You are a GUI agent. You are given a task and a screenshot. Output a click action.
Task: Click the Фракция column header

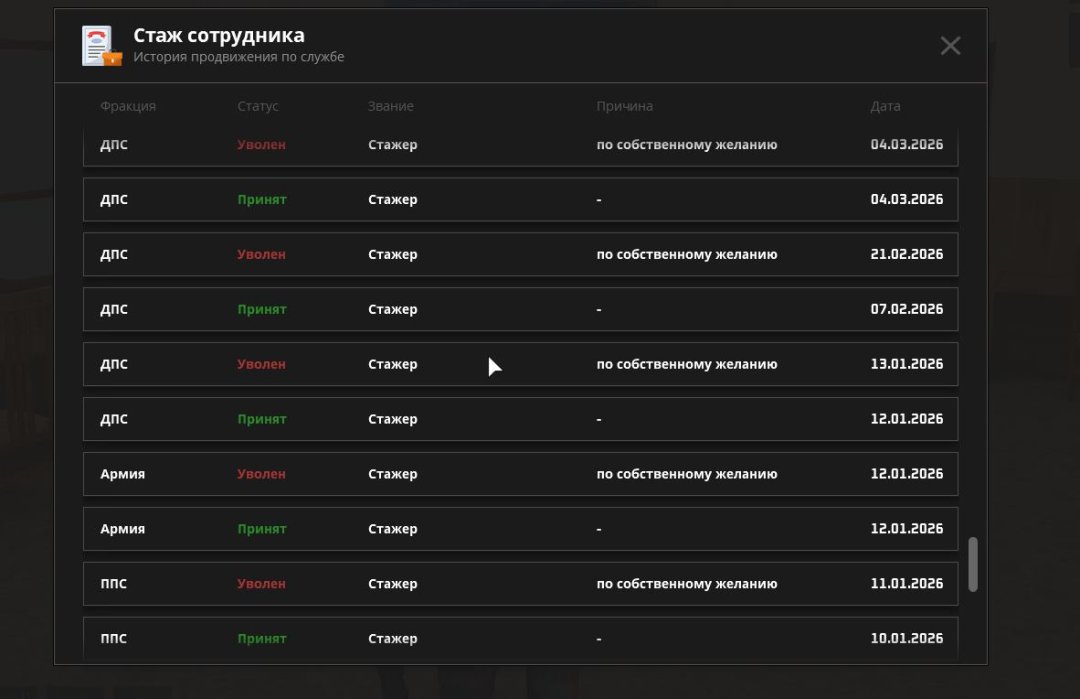click(x=128, y=106)
